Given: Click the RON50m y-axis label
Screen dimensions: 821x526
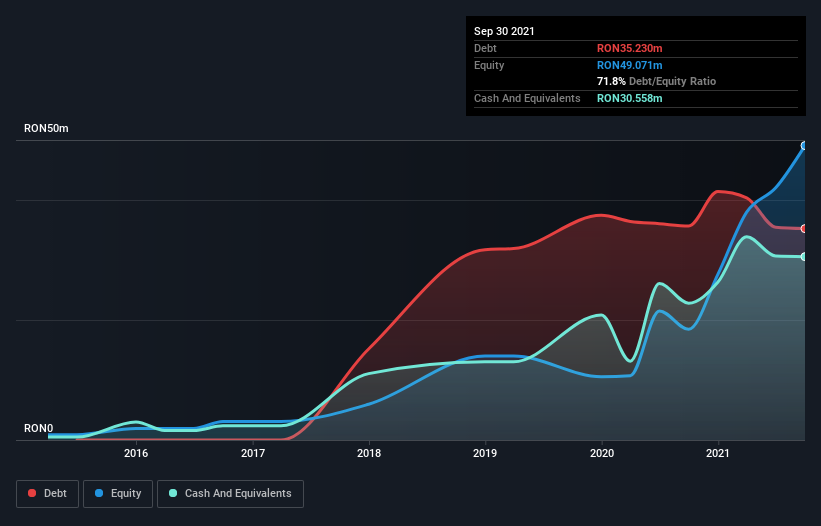Looking at the screenshot, I should (46, 128).
